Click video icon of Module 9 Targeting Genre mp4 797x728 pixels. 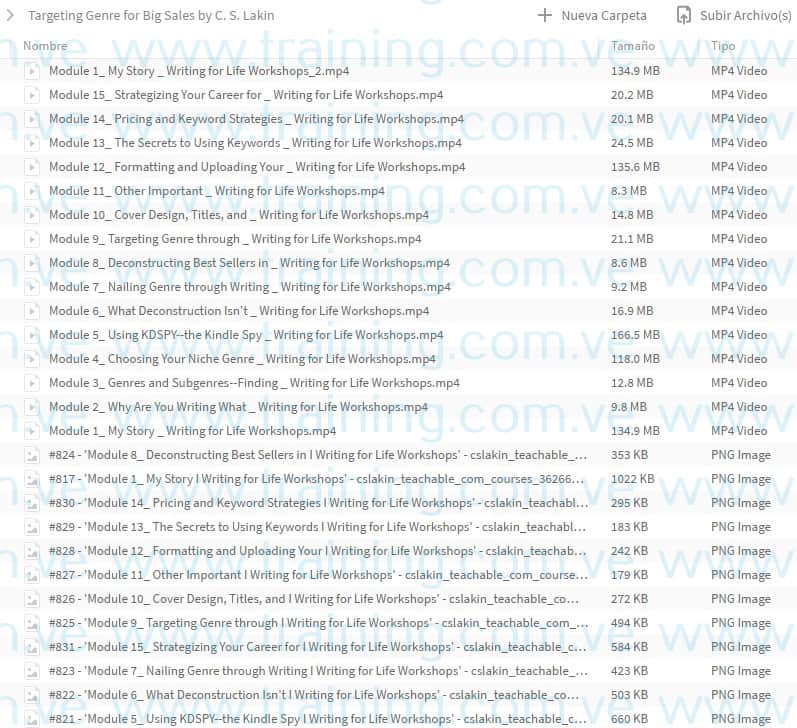(x=32, y=239)
